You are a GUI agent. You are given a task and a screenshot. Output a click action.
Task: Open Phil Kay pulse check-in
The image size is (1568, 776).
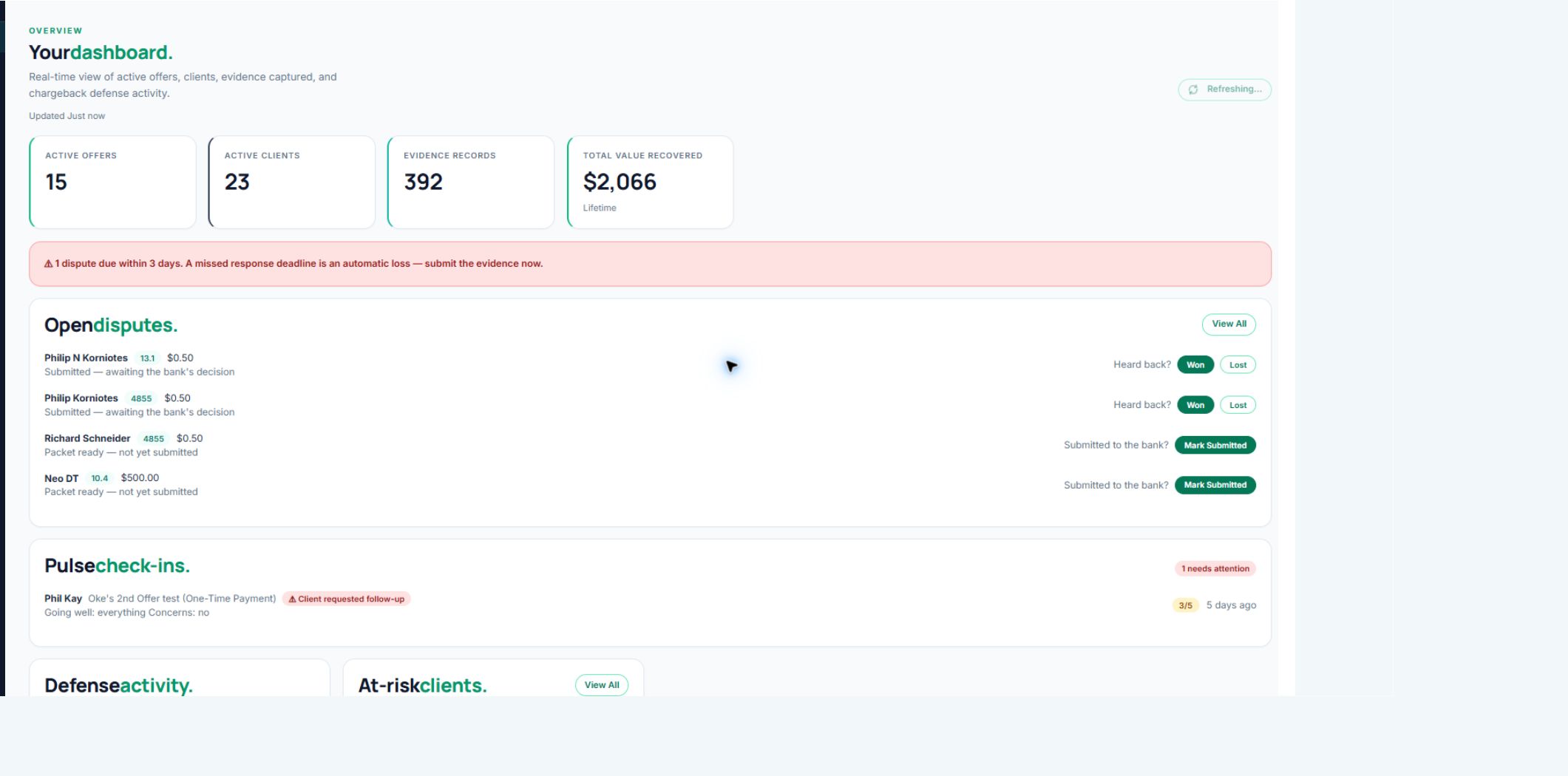63,599
